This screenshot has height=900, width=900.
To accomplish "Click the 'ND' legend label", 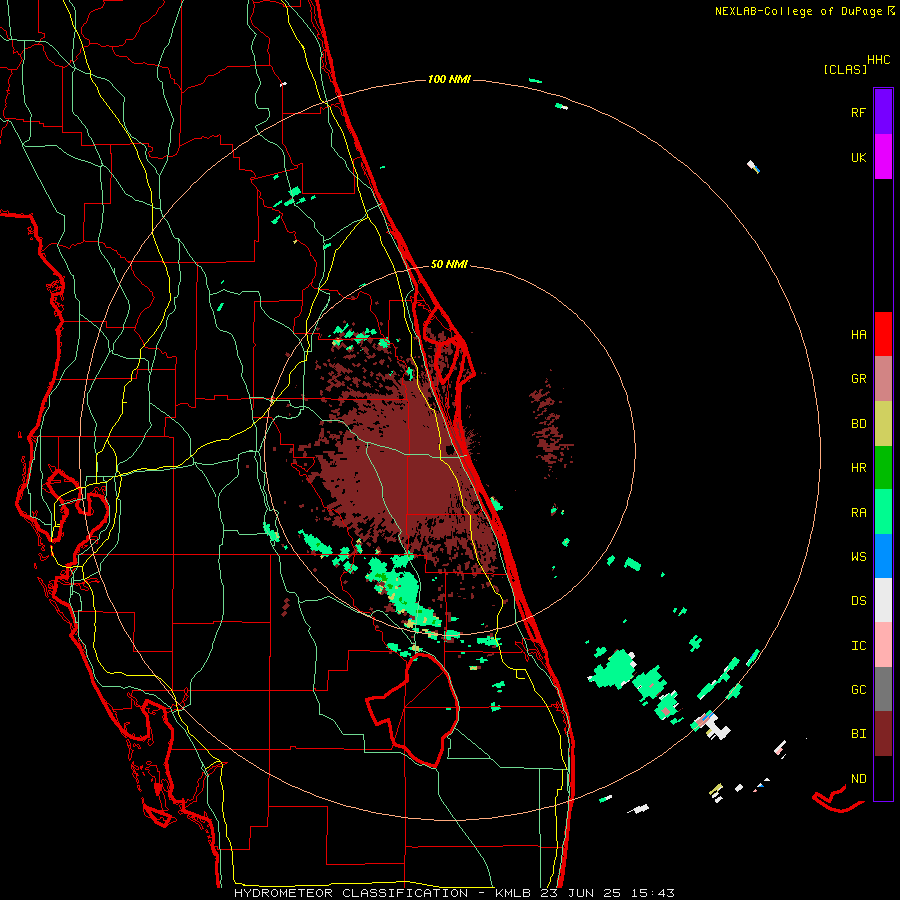I will tap(858, 779).
